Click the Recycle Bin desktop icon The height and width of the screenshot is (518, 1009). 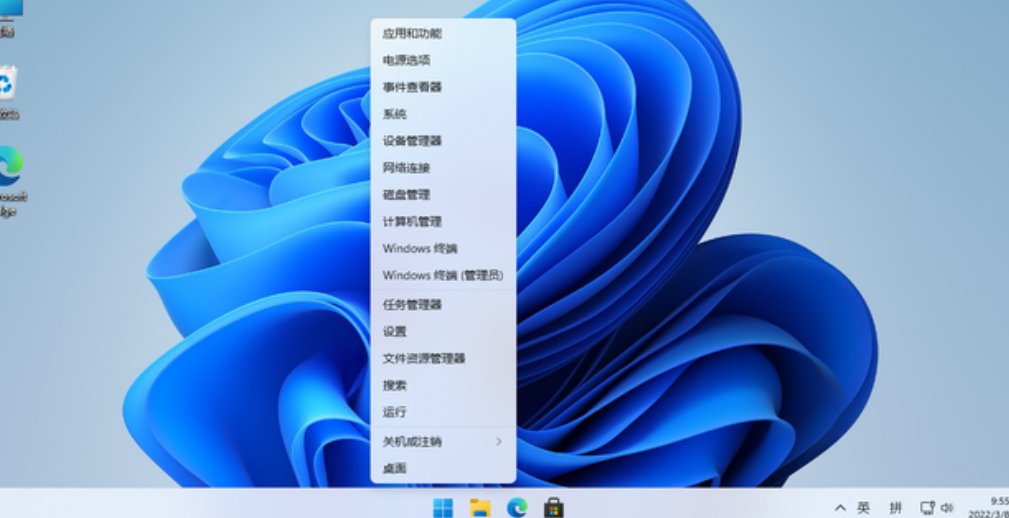point(8,87)
